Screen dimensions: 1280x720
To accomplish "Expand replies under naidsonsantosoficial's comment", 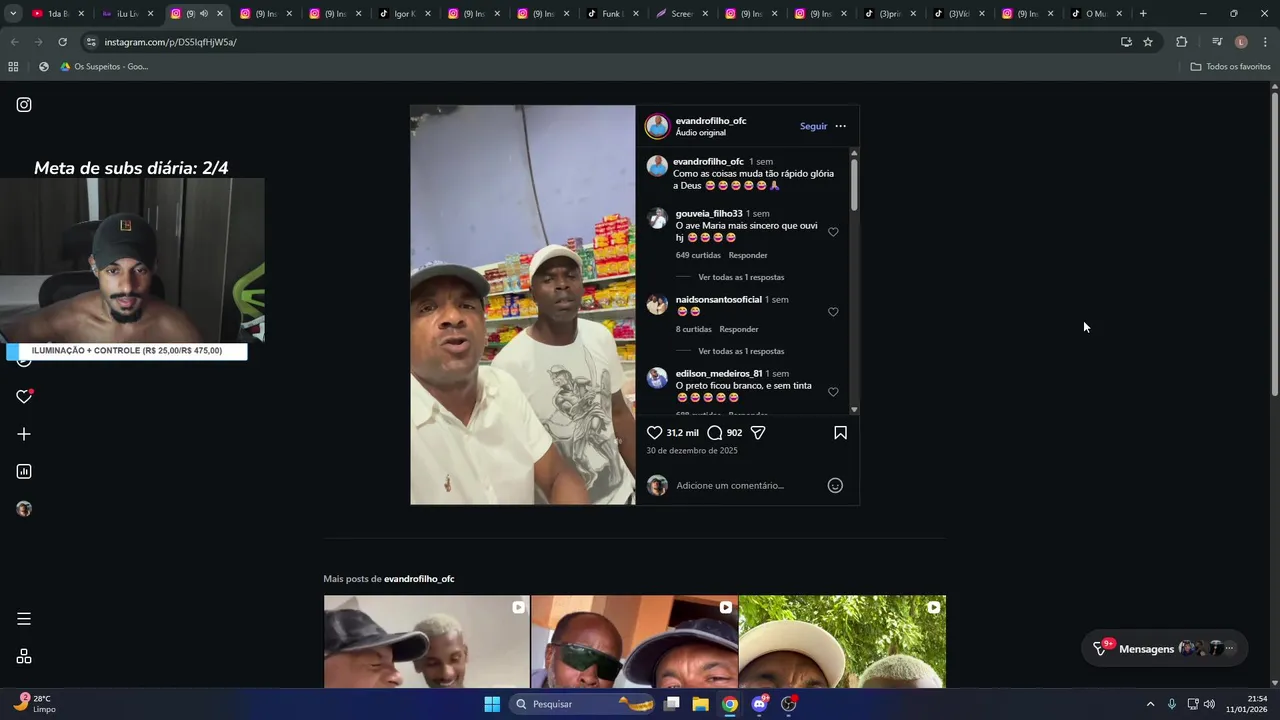I will pyautogui.click(x=740, y=351).
